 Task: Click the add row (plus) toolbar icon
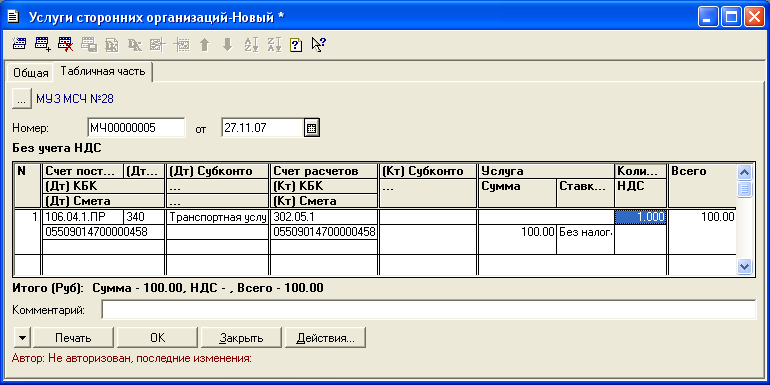[42, 45]
